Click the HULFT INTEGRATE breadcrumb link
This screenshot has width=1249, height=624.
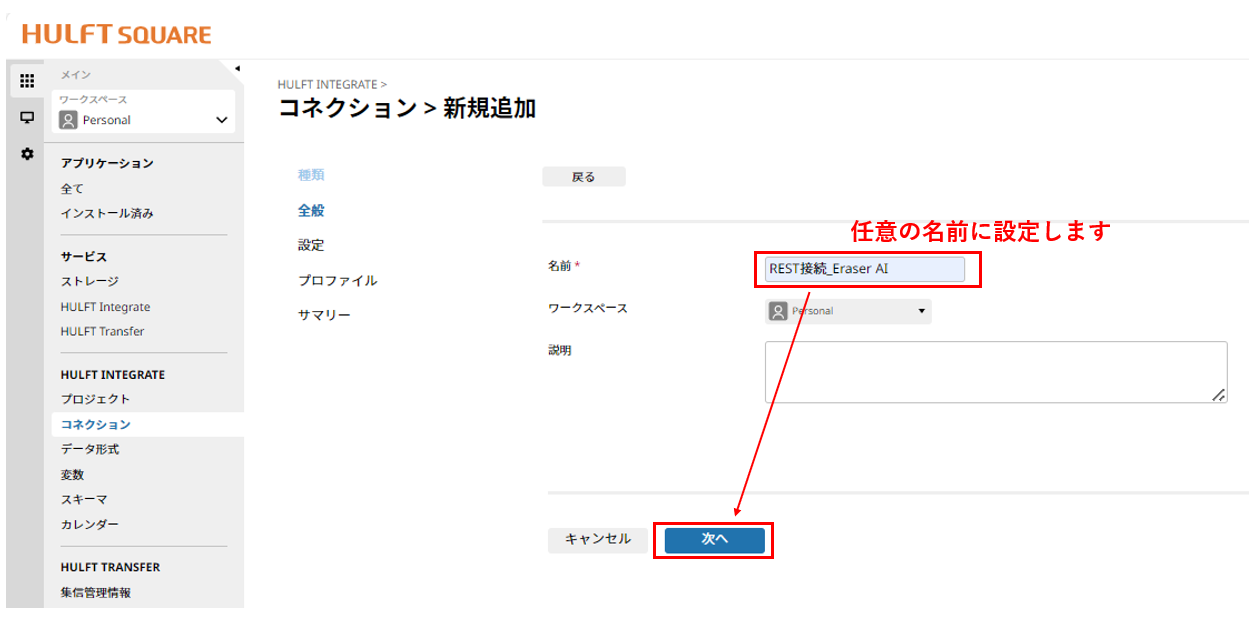(x=327, y=85)
